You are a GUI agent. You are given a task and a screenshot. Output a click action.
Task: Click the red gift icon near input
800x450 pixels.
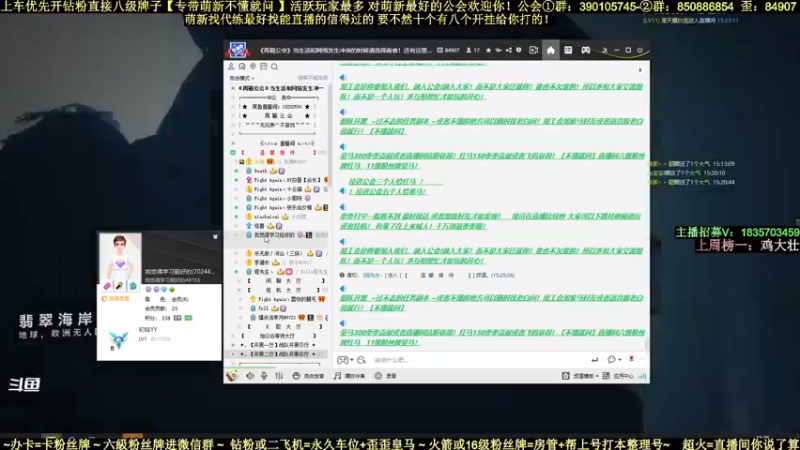[631, 359]
